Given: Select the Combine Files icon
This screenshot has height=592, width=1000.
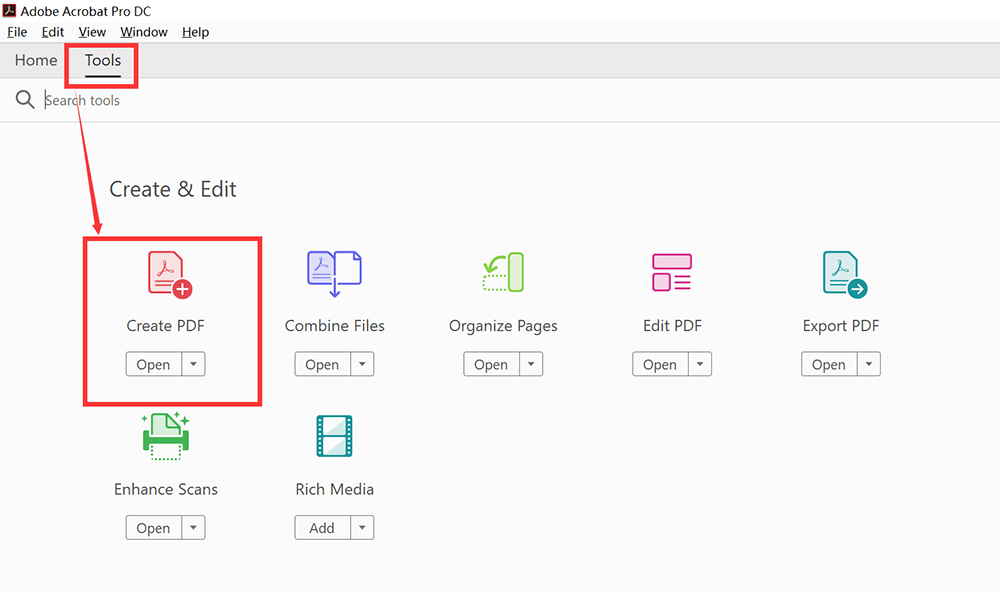Looking at the screenshot, I should click(x=334, y=274).
